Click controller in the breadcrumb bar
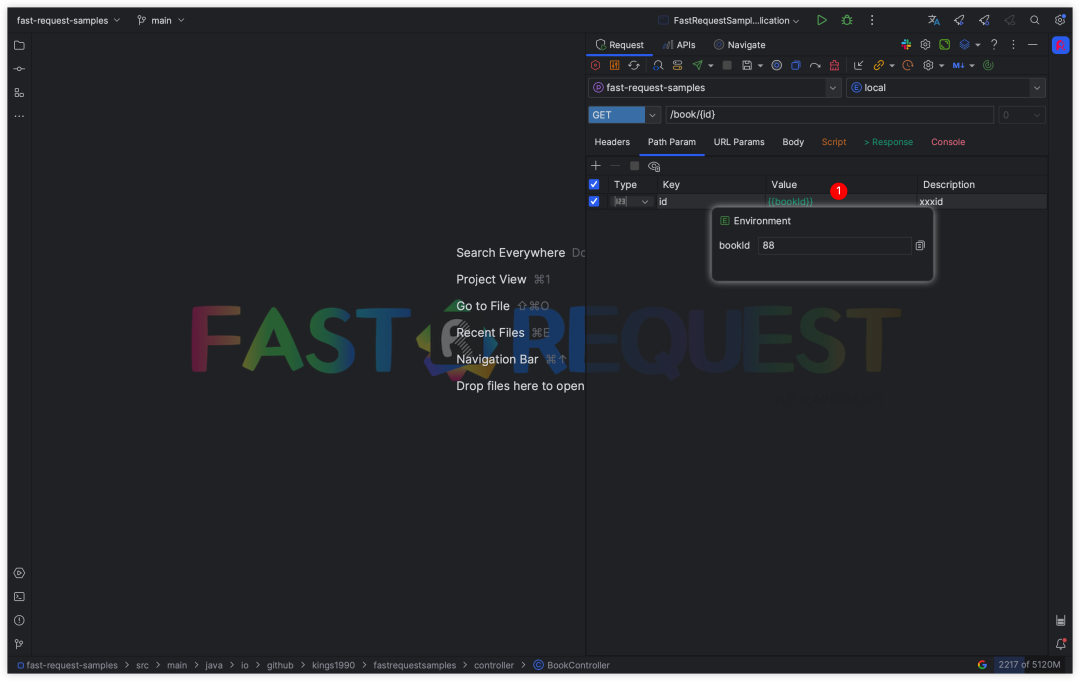Screen dimensions: 1080x681 494,665
